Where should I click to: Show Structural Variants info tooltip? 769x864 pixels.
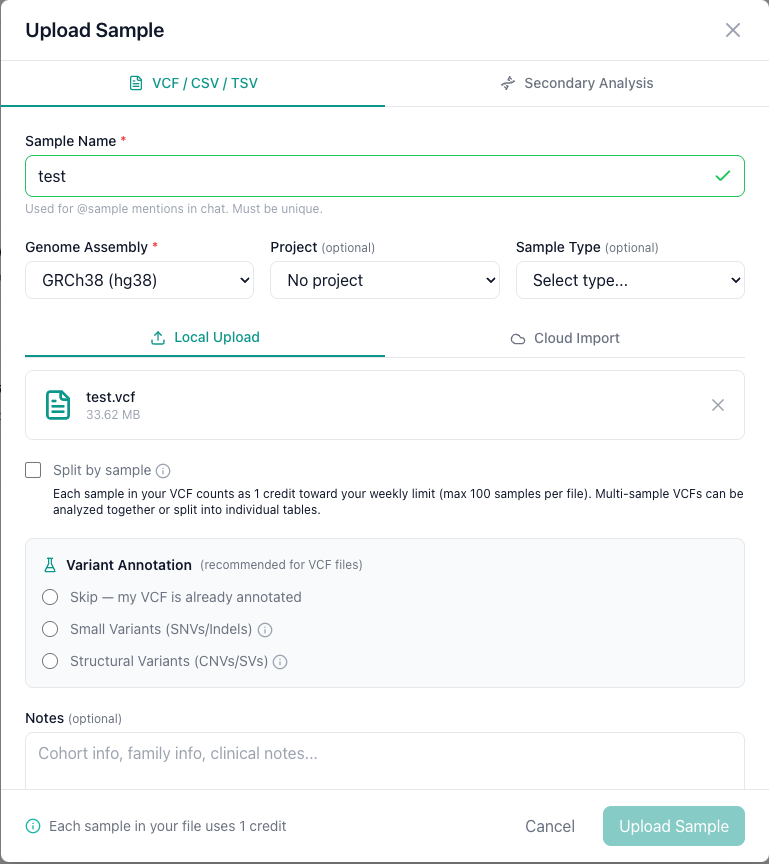[x=281, y=662]
